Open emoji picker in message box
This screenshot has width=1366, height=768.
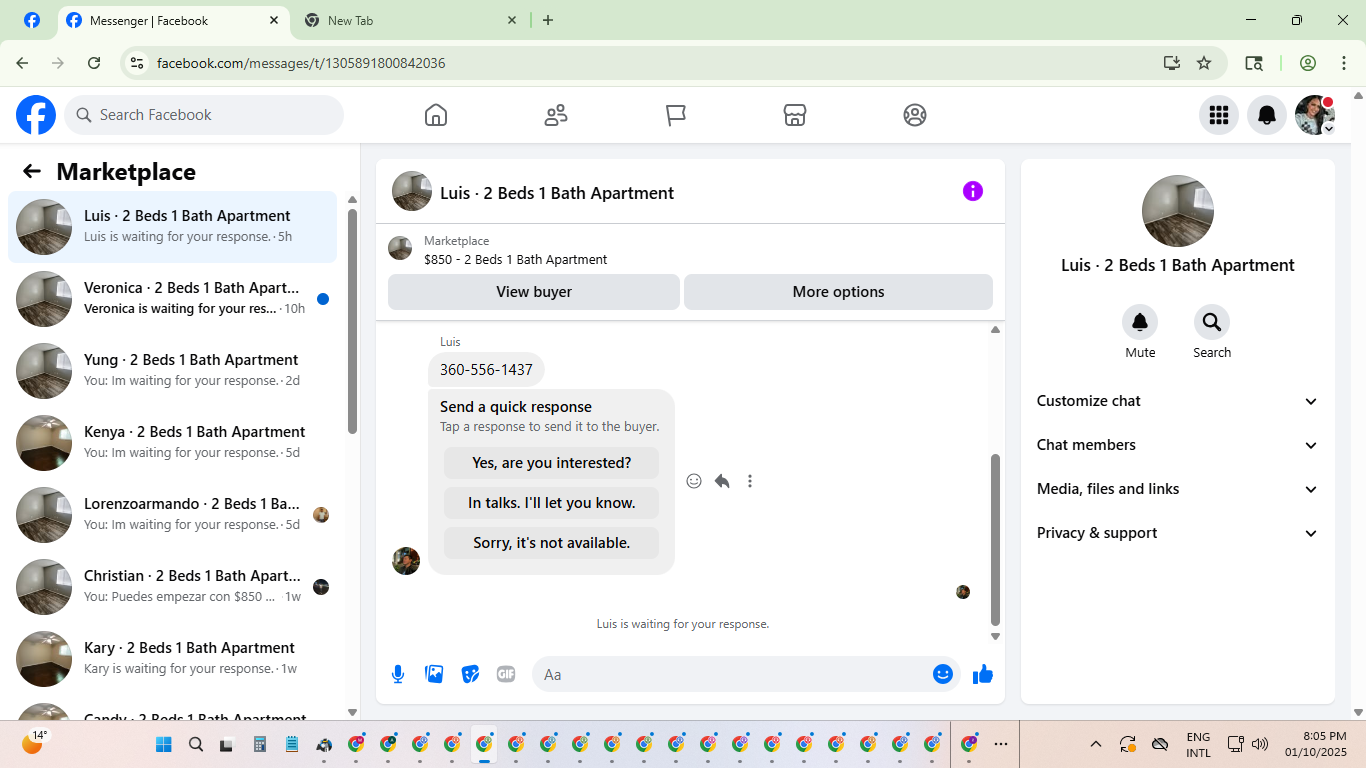pyautogui.click(x=943, y=674)
